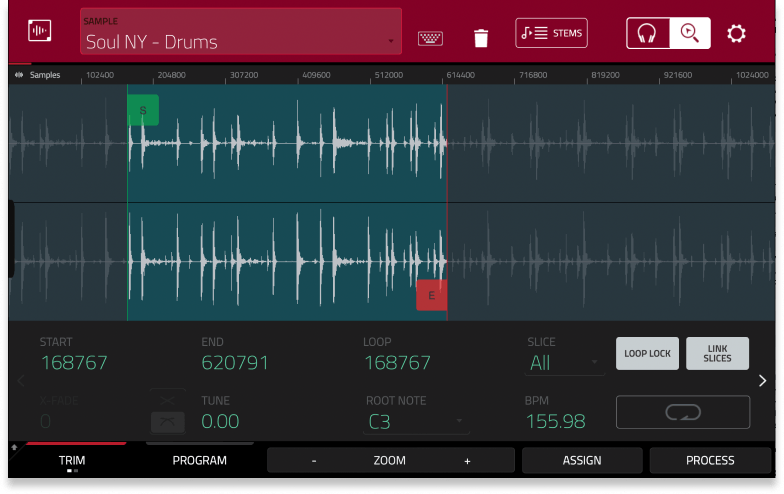Select the green S start marker
The height and width of the screenshot is (494, 784).
click(x=143, y=110)
